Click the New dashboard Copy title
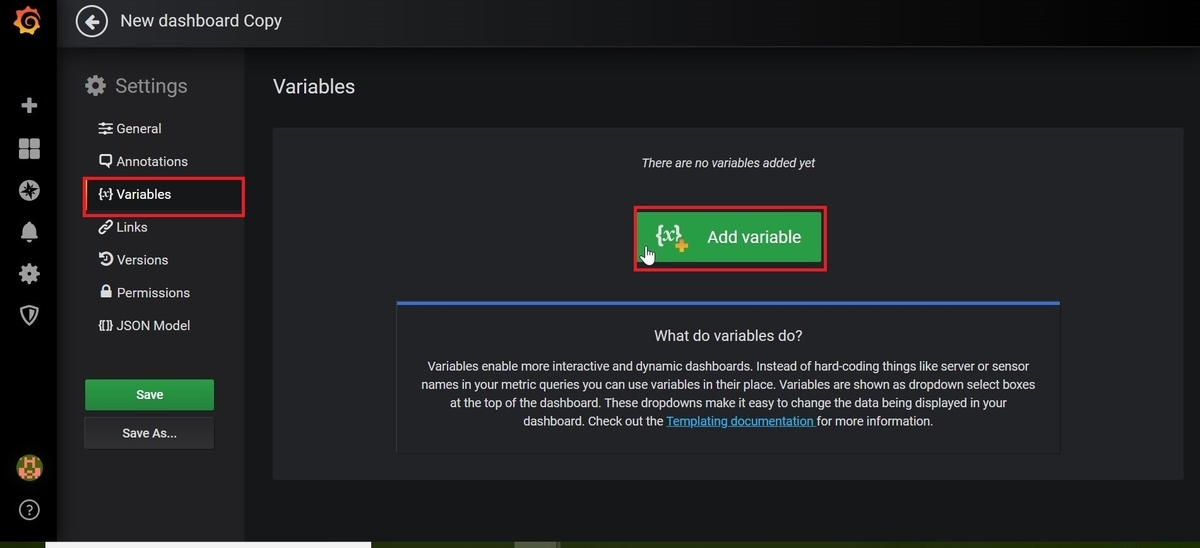1200x548 pixels. (201, 21)
